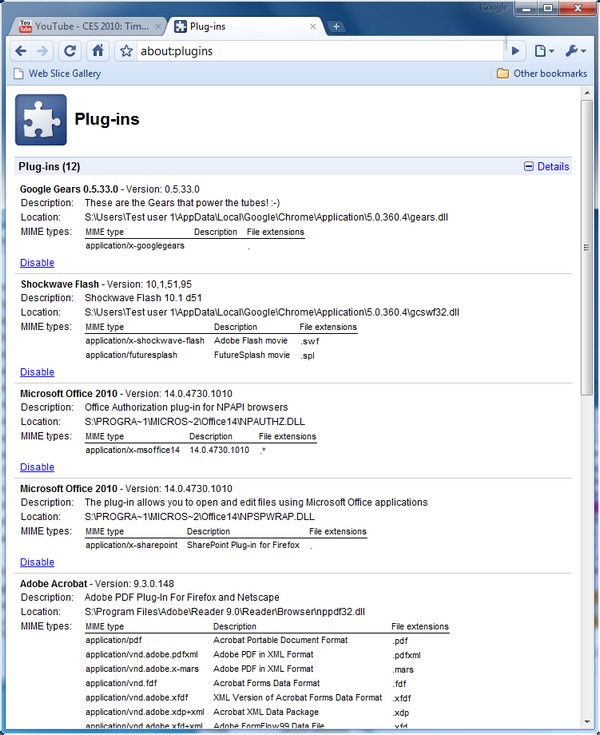This screenshot has width=600, height=735.
Task: Disable the Google Gears plug-in
Action: pos(37,263)
